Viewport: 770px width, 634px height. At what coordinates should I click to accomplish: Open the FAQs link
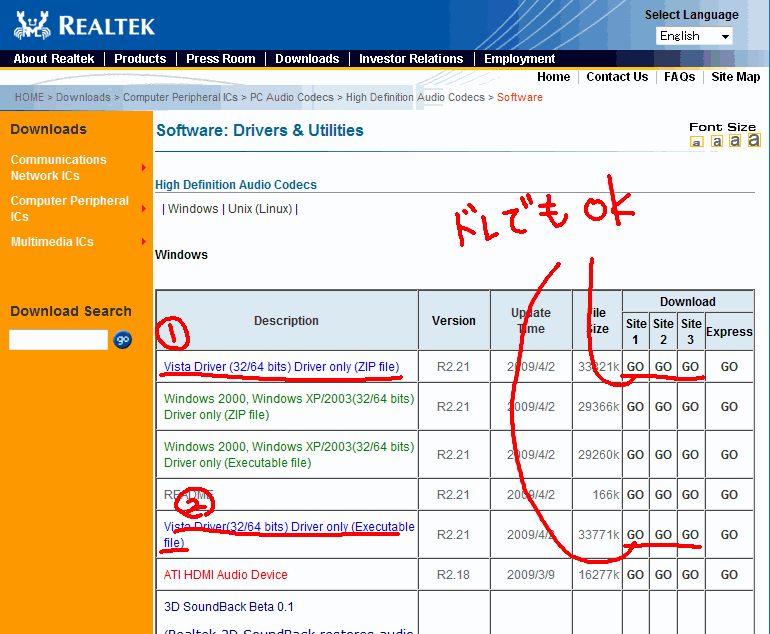680,77
